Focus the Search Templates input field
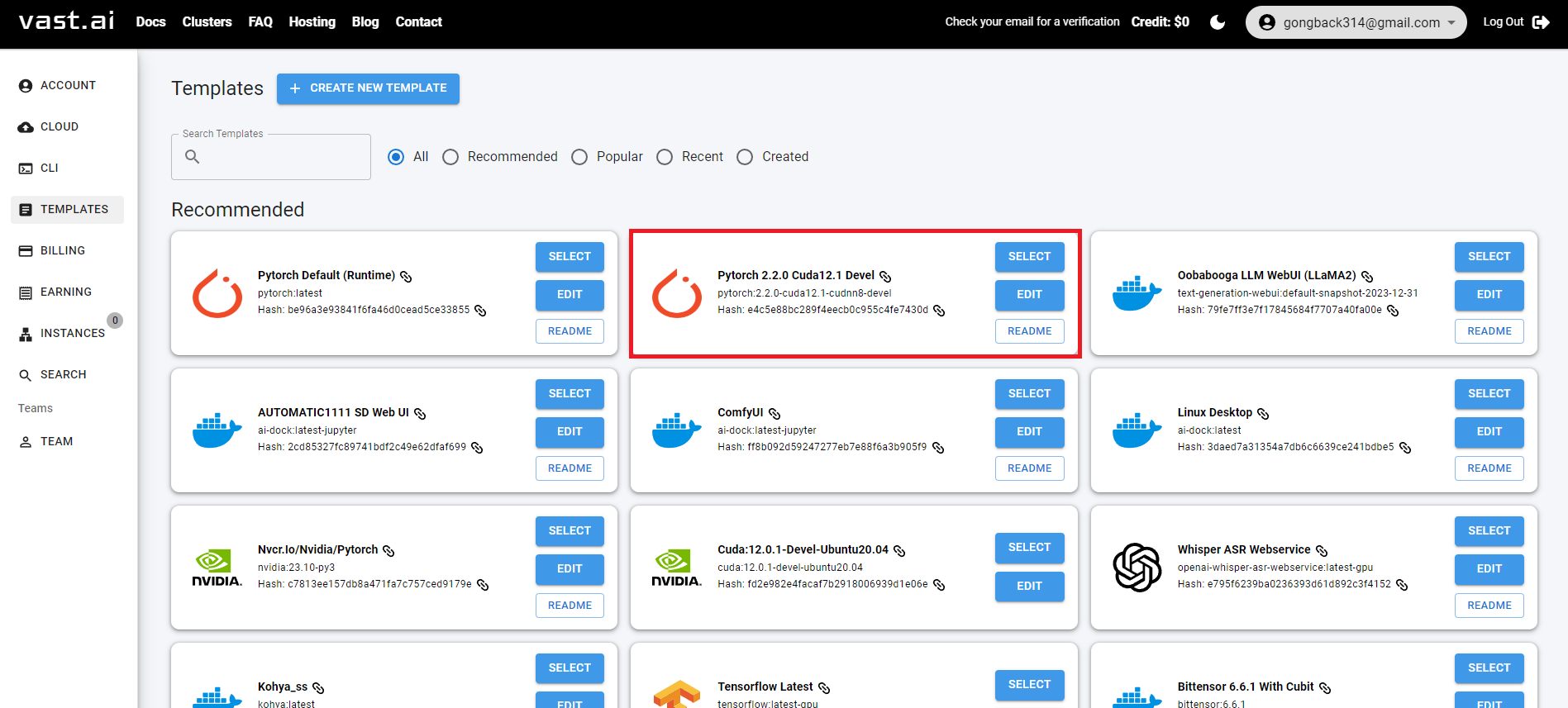Viewport: 1568px width, 708px height. 271,157
